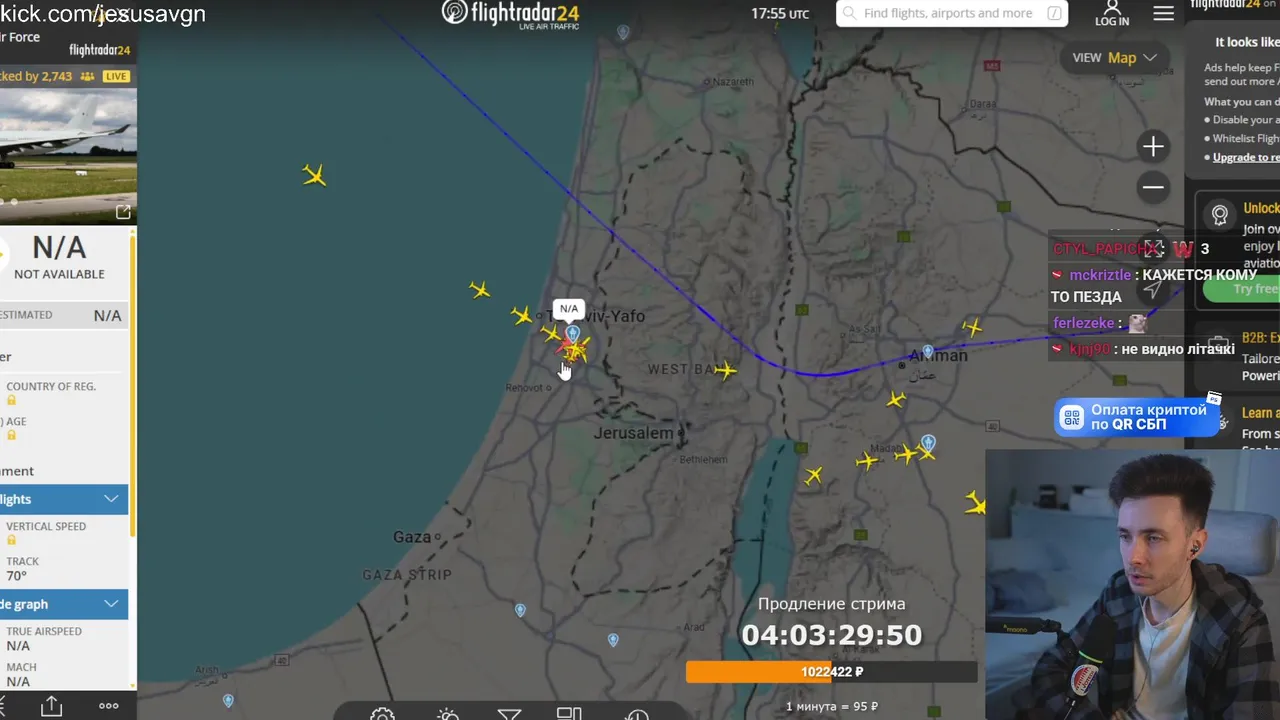Open the VIEW Map dropdown
This screenshot has width=1280, height=720.
pyautogui.click(x=1114, y=58)
